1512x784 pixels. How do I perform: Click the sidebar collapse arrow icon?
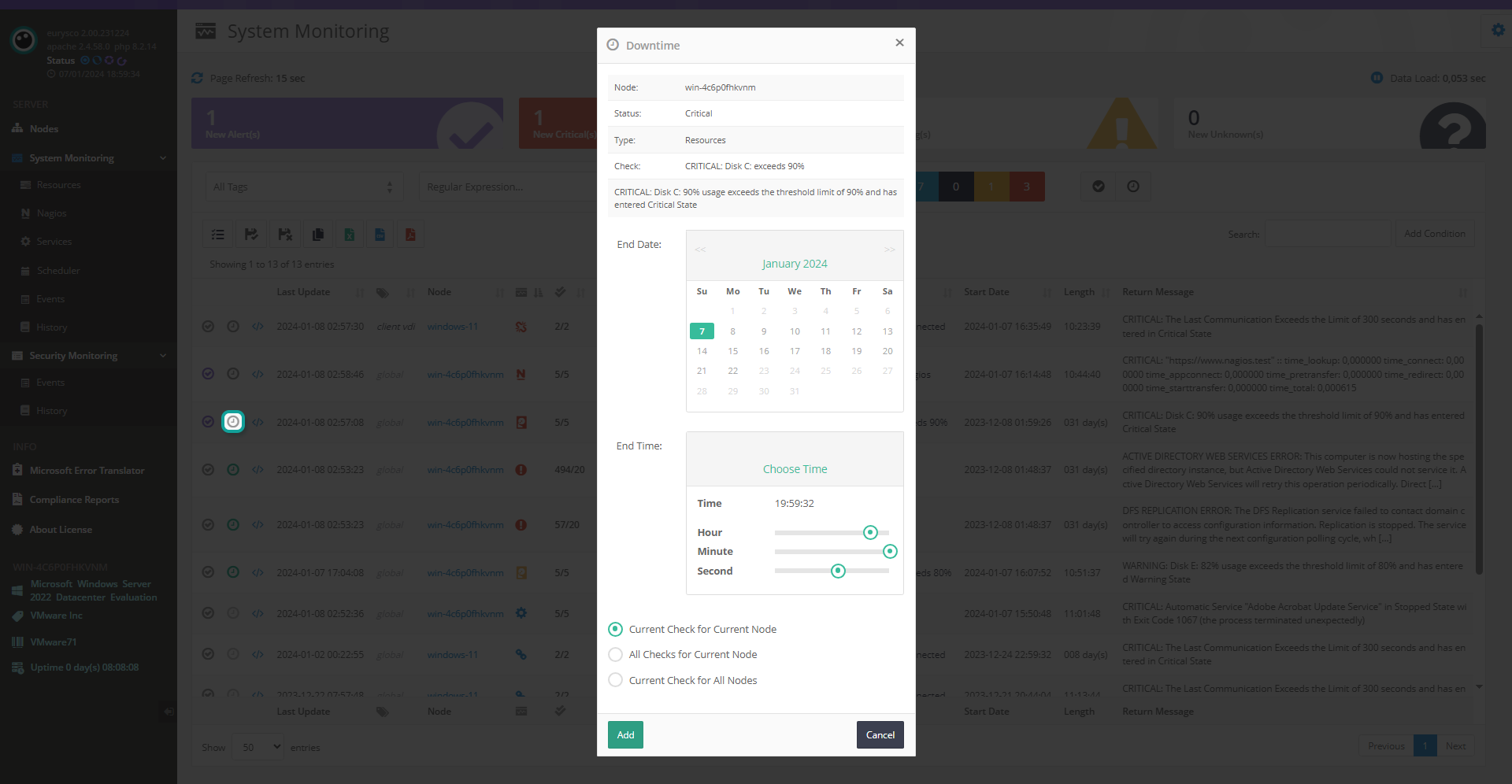168,712
